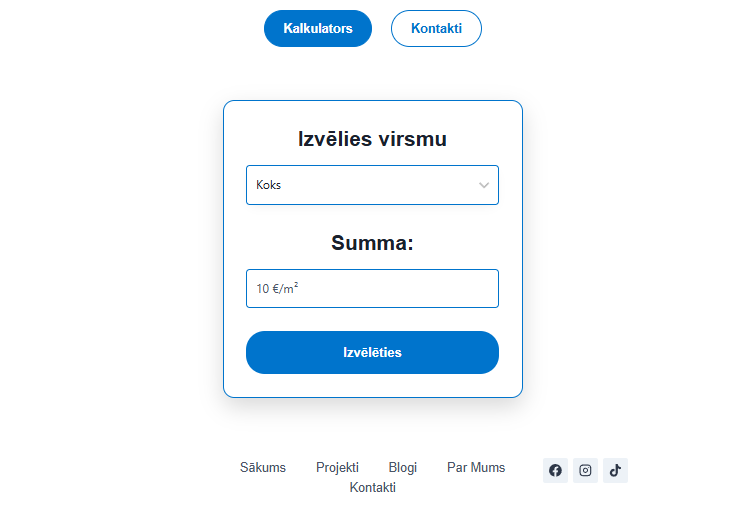This screenshot has width=749, height=526.
Task: Open the Kontakti link in footer
Action: (373, 487)
